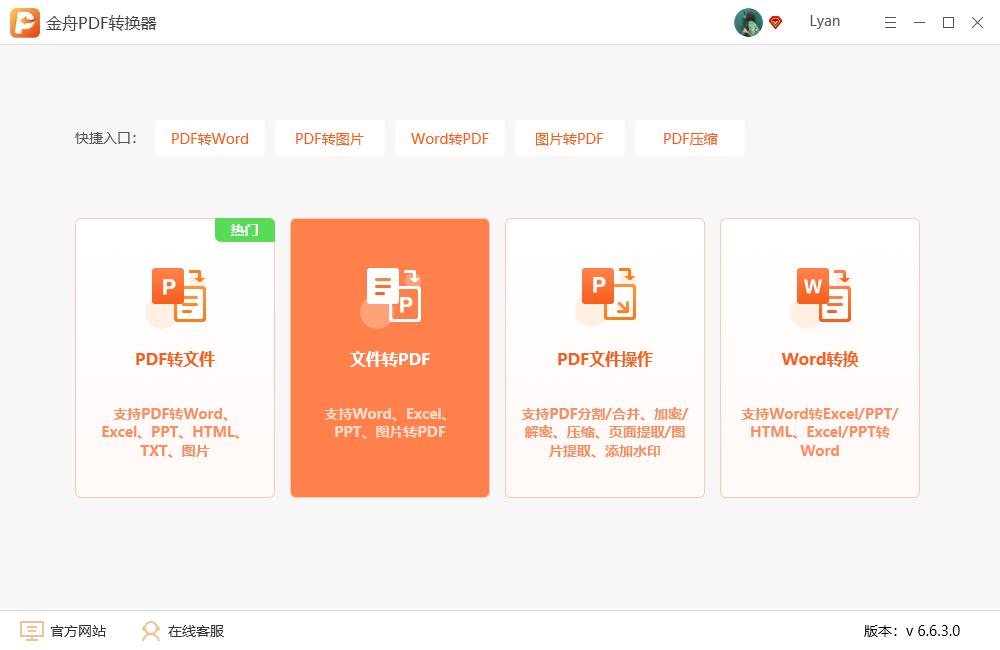Click the 热门 badge on PDF转文件
The height and width of the screenshot is (650, 1000).
pos(244,230)
